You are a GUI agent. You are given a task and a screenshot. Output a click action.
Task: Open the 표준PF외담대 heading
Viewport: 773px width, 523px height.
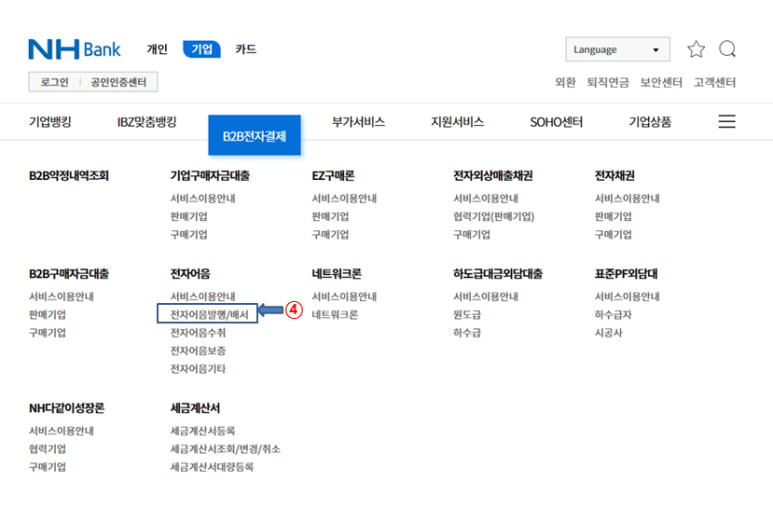pos(626,274)
